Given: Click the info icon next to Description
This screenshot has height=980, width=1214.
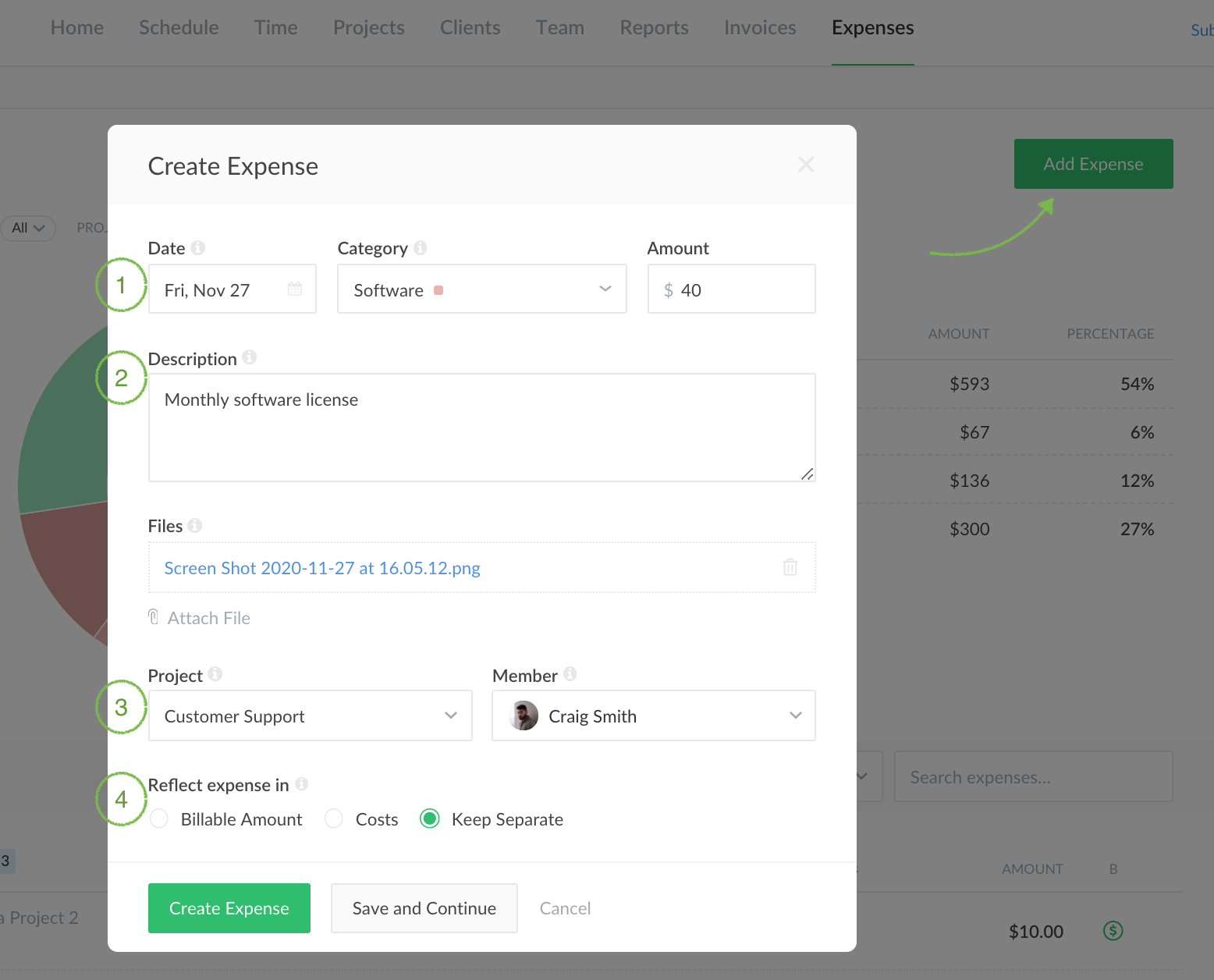Looking at the screenshot, I should tap(249, 357).
